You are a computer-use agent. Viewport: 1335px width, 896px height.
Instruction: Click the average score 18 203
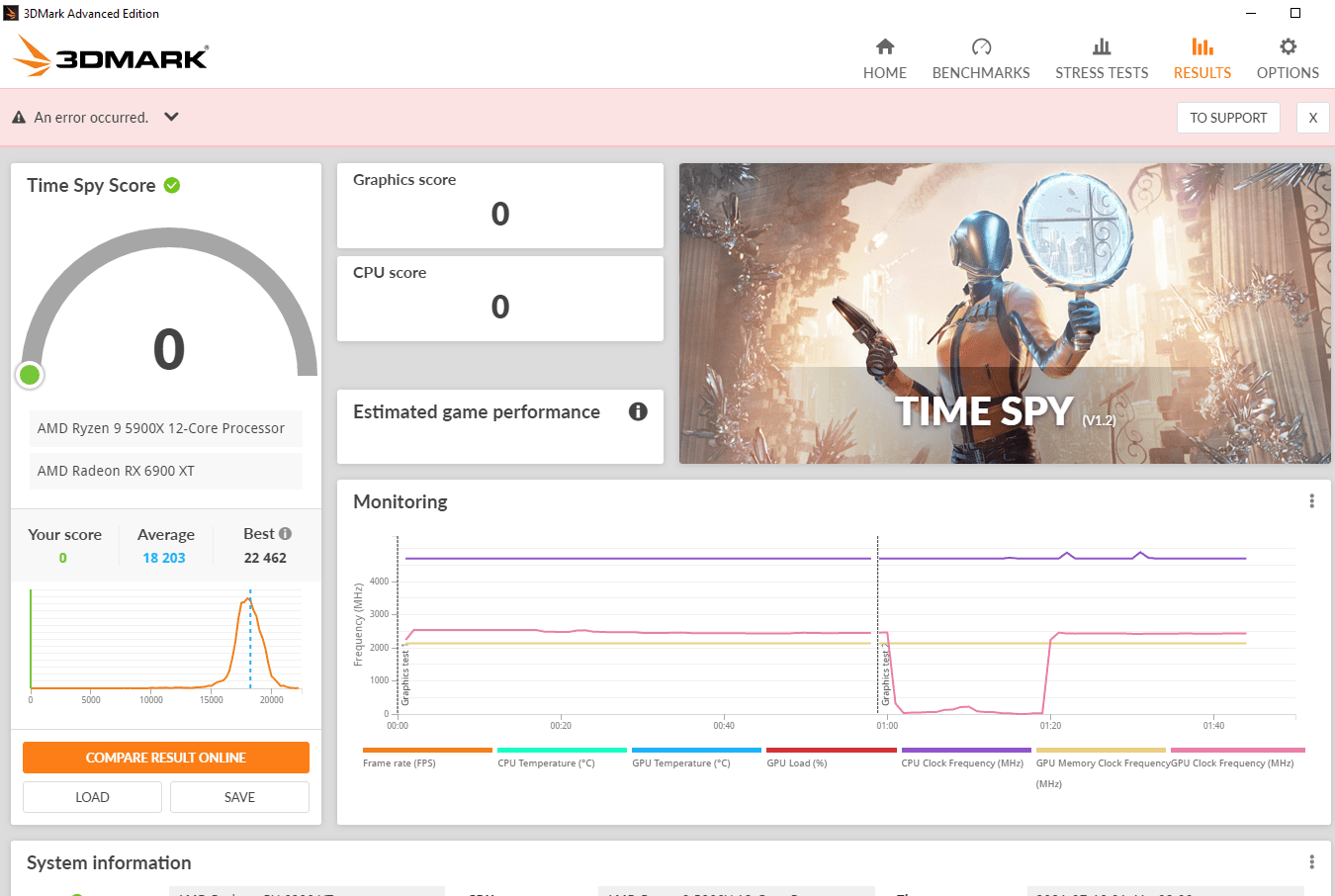(x=164, y=558)
